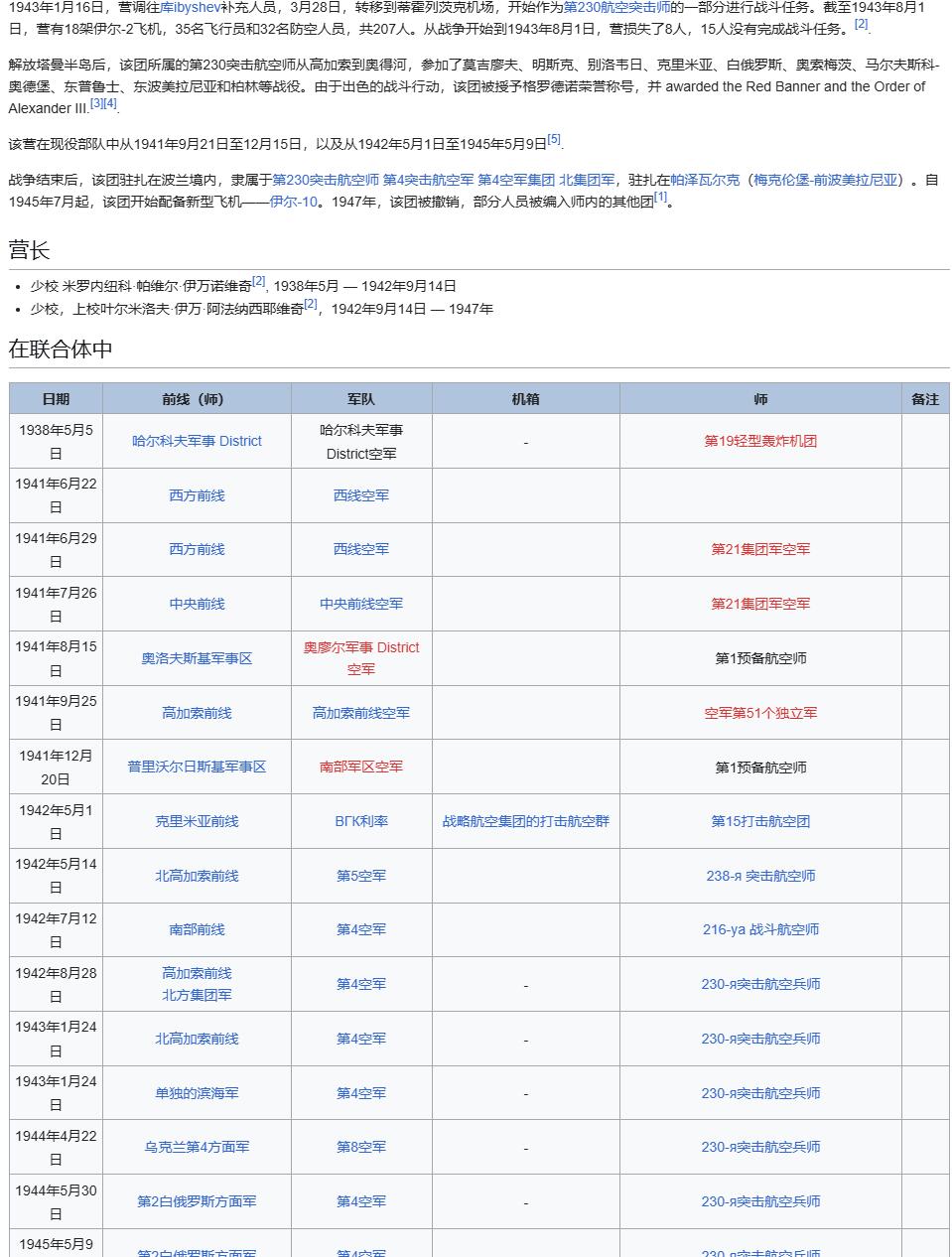
Task: Open 第21集团军空军 in the 1941年6月29日 row
Action: pyautogui.click(x=760, y=549)
